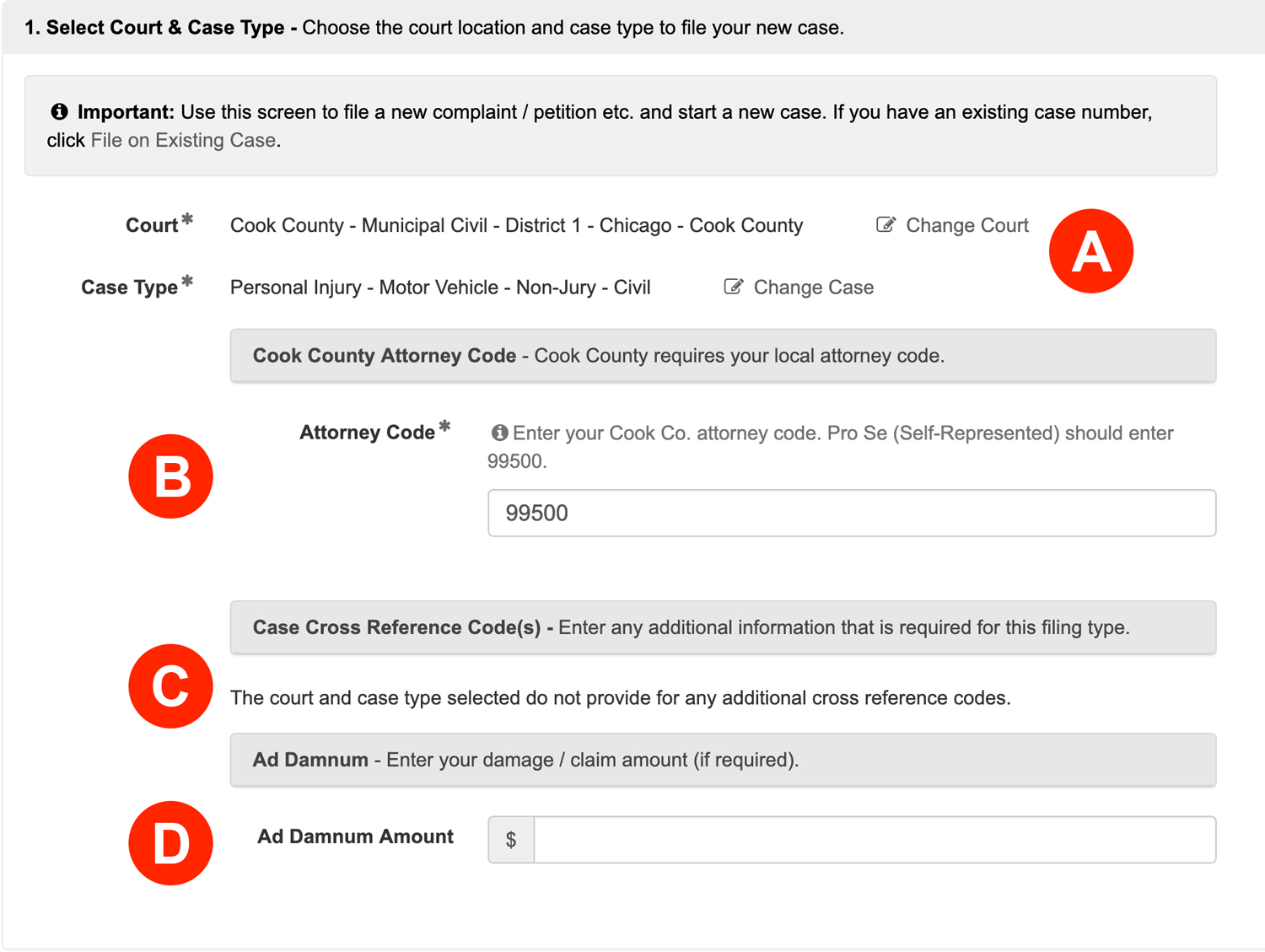Click the red circle marker A
The height and width of the screenshot is (952, 1265).
point(1090,251)
